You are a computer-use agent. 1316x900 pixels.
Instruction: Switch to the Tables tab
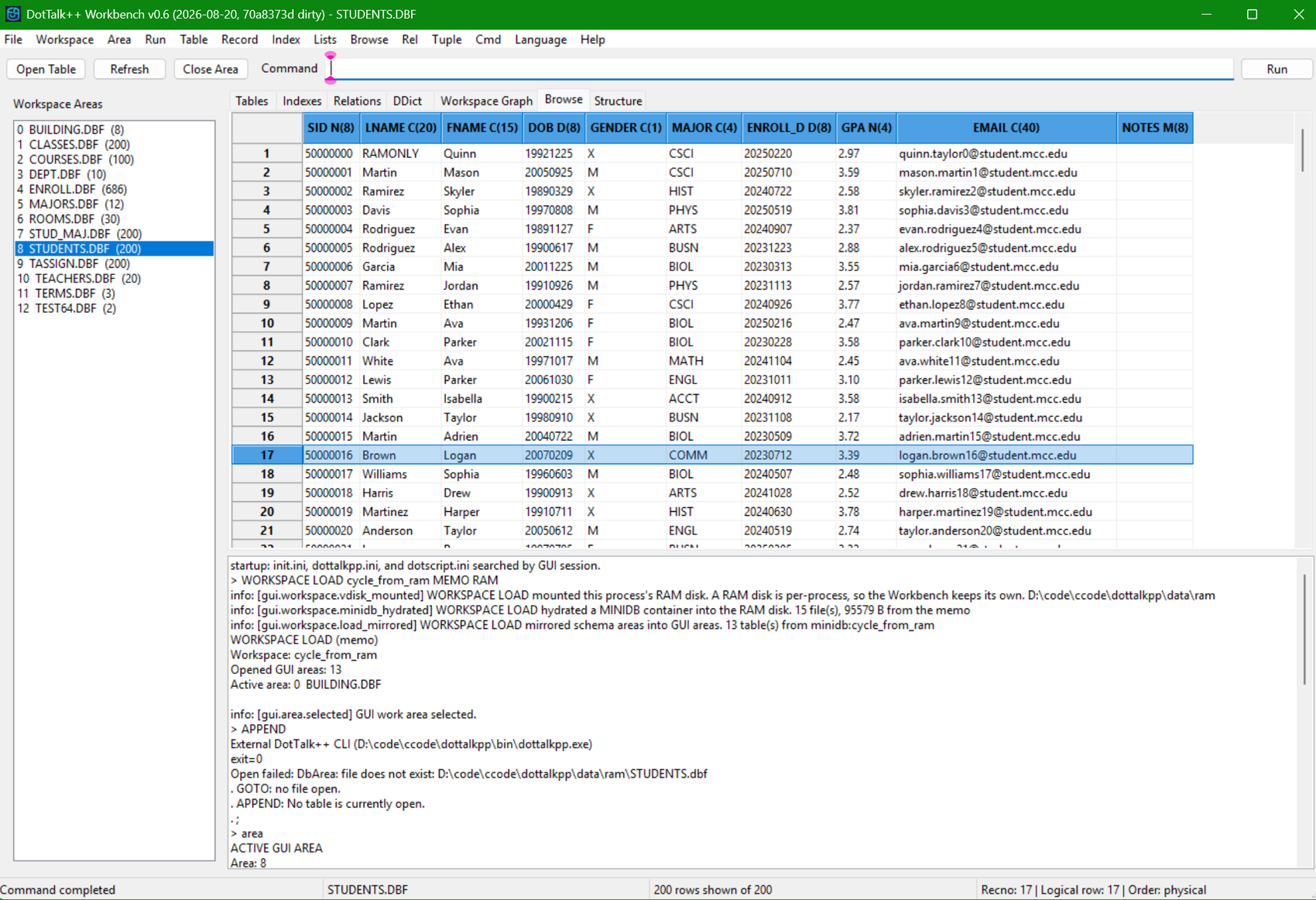click(x=252, y=101)
